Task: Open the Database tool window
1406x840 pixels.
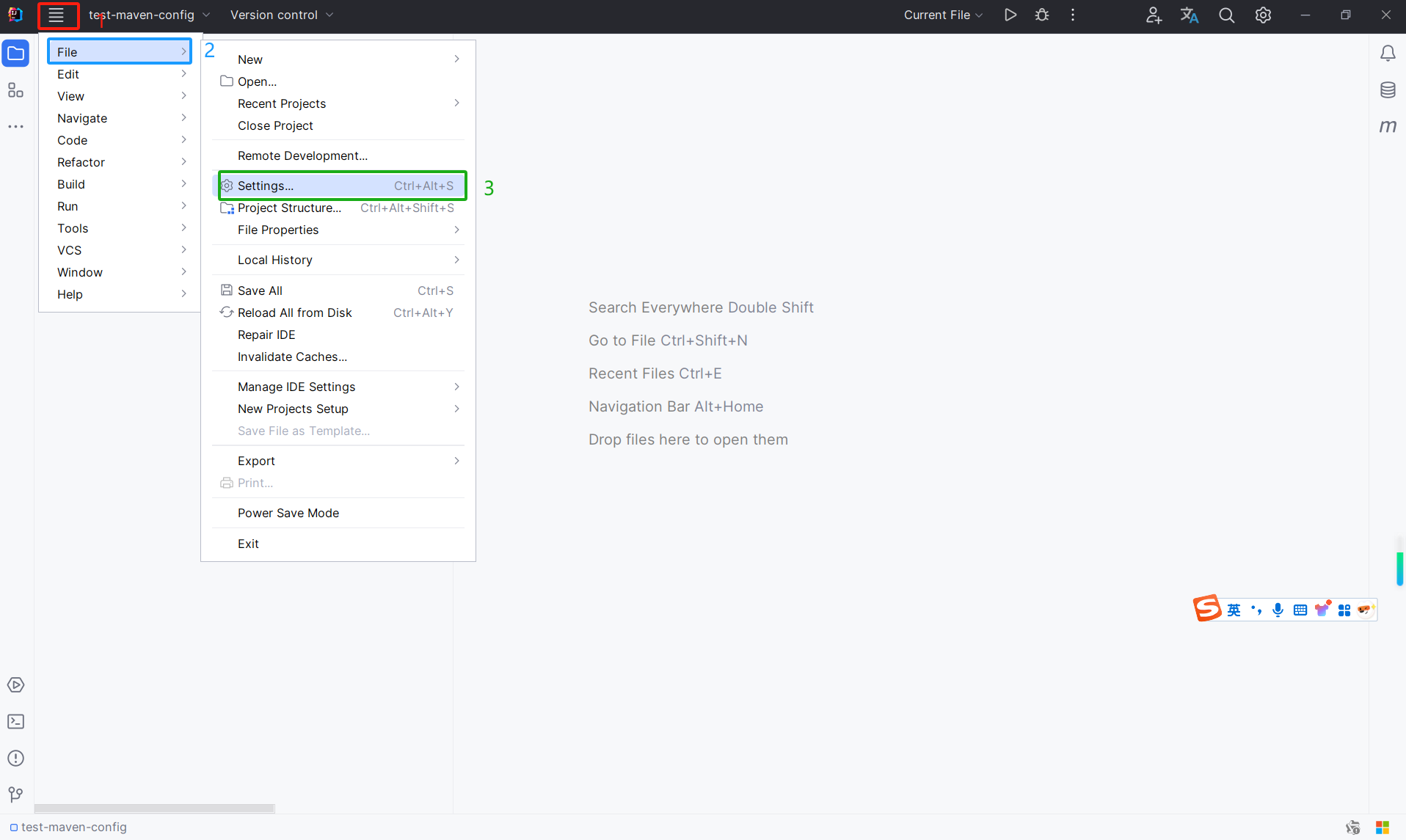Action: point(1388,90)
